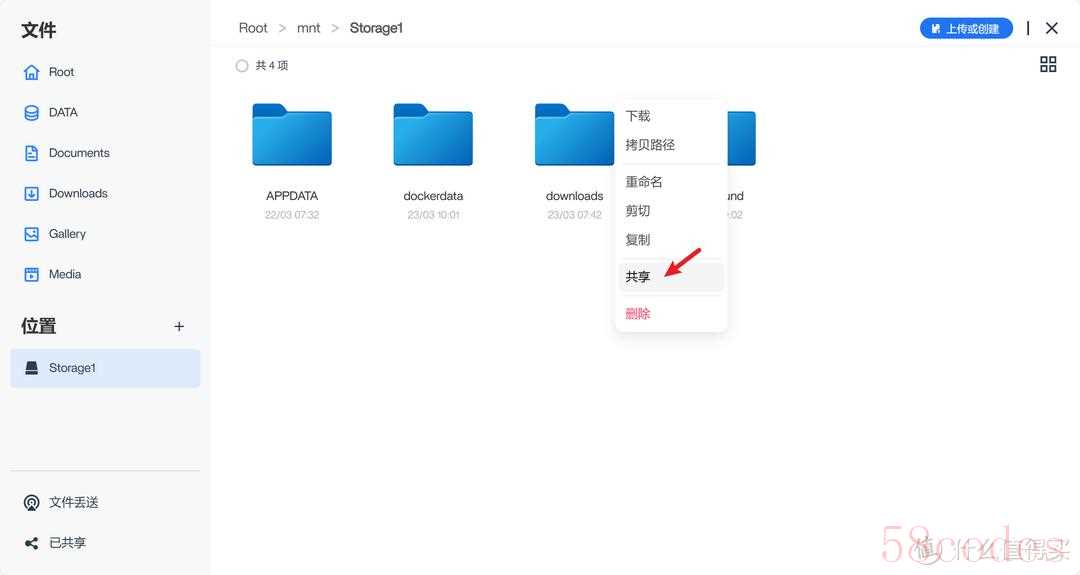This screenshot has height=575, width=1080.
Task: Click Storage1 in the breadcrumb
Action: tap(376, 28)
